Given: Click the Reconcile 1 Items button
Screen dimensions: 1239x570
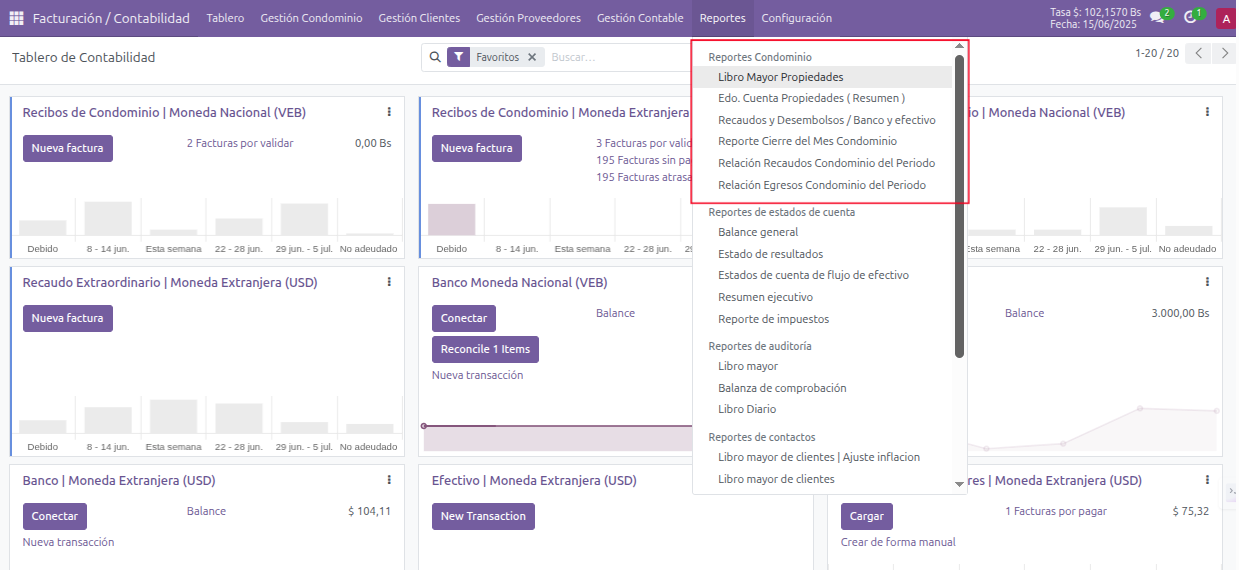Looking at the screenshot, I should point(485,349).
